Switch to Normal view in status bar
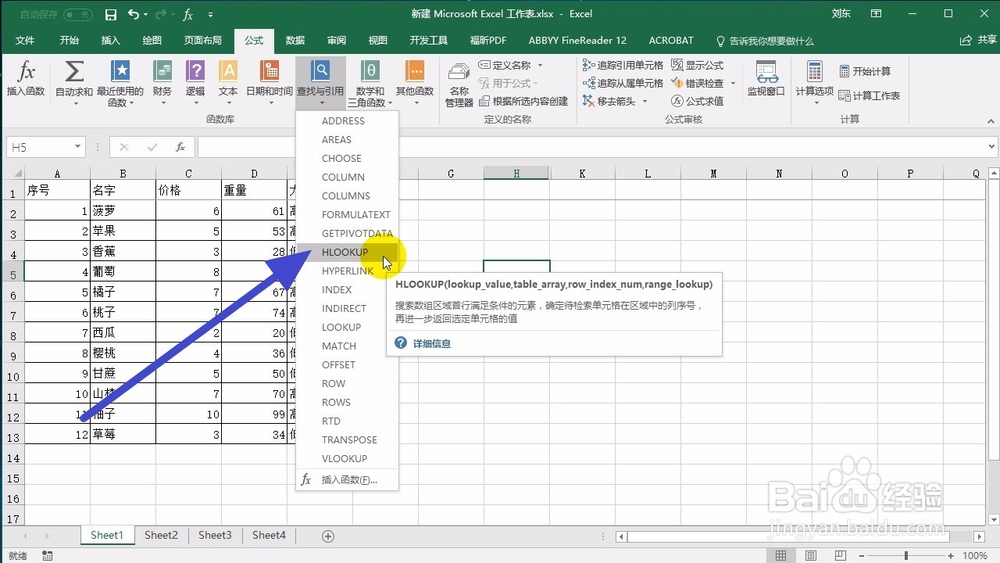 pos(781,555)
